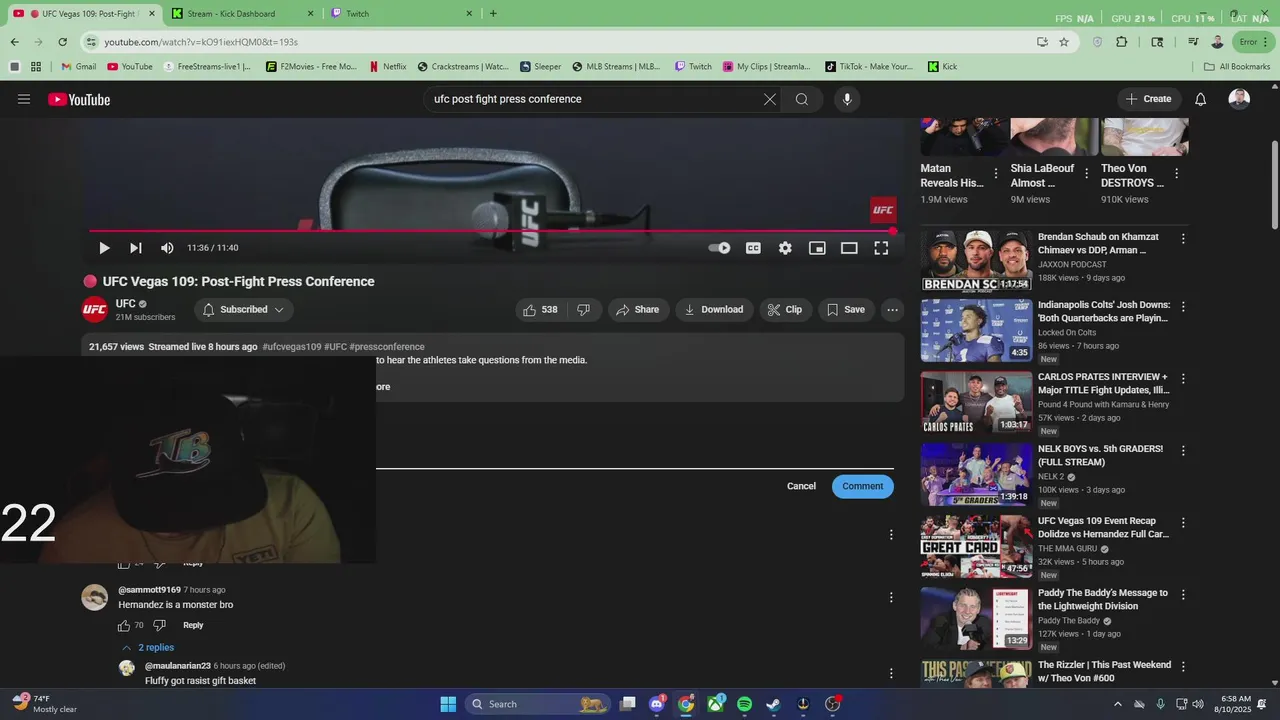
Task: Open options for NELK BOYS video
Action: tap(1183, 451)
